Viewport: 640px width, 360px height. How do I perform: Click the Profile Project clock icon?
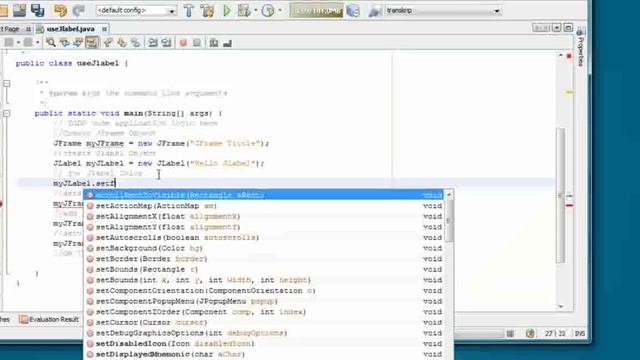click(268, 11)
